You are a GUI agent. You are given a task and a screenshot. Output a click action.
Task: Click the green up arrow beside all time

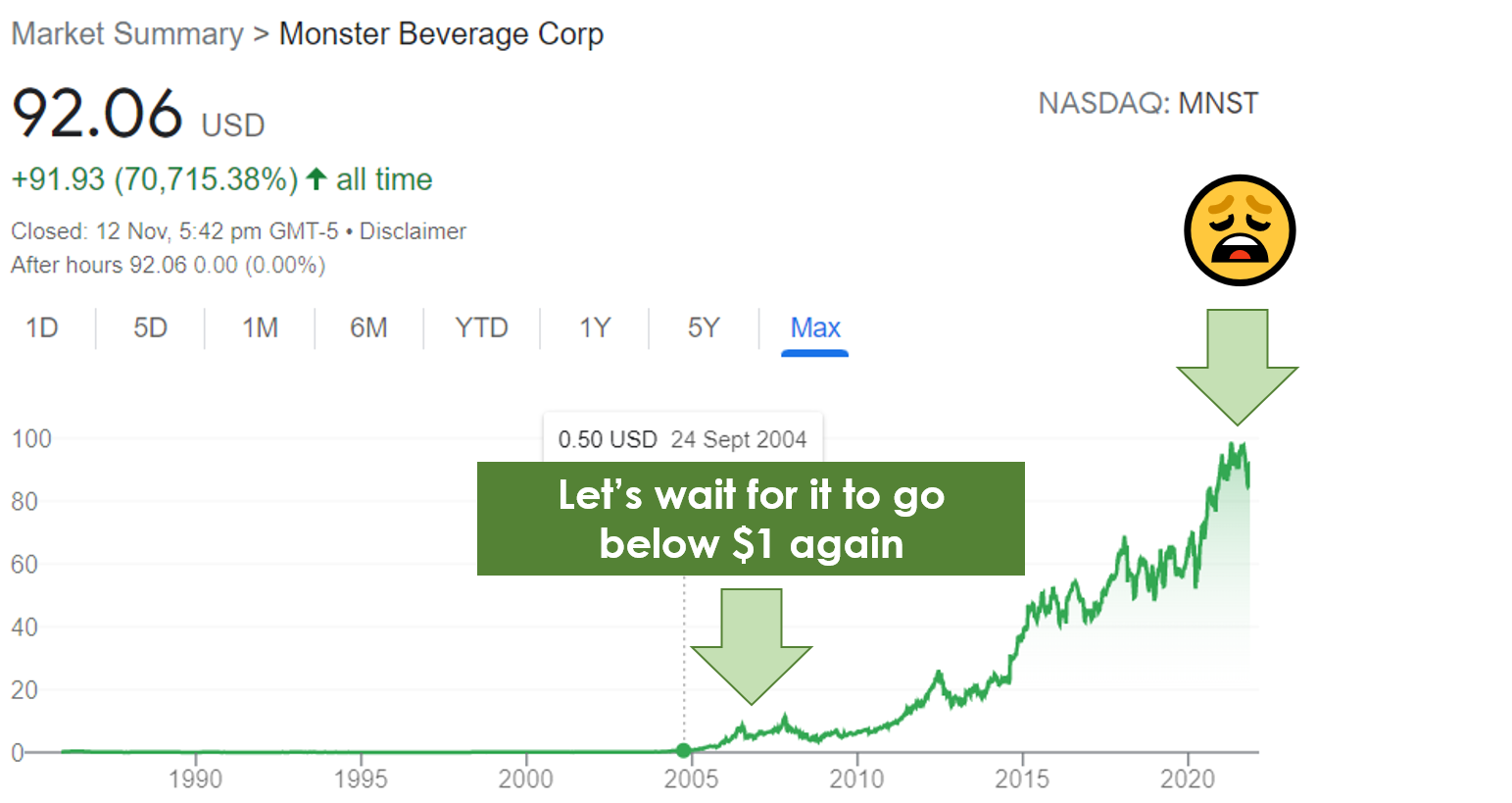pyautogui.click(x=316, y=179)
